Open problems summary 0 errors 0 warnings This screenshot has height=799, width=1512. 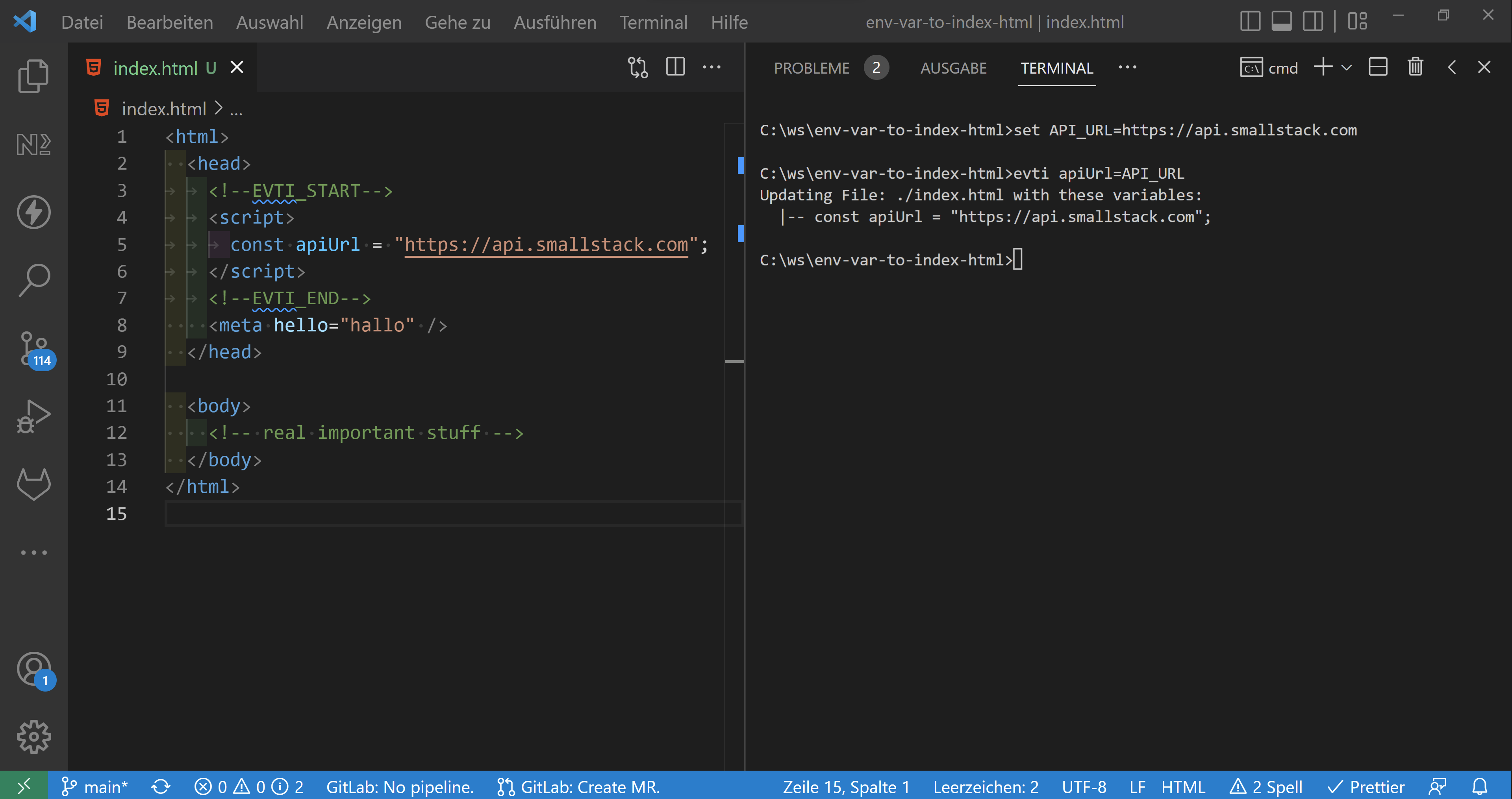click(249, 786)
